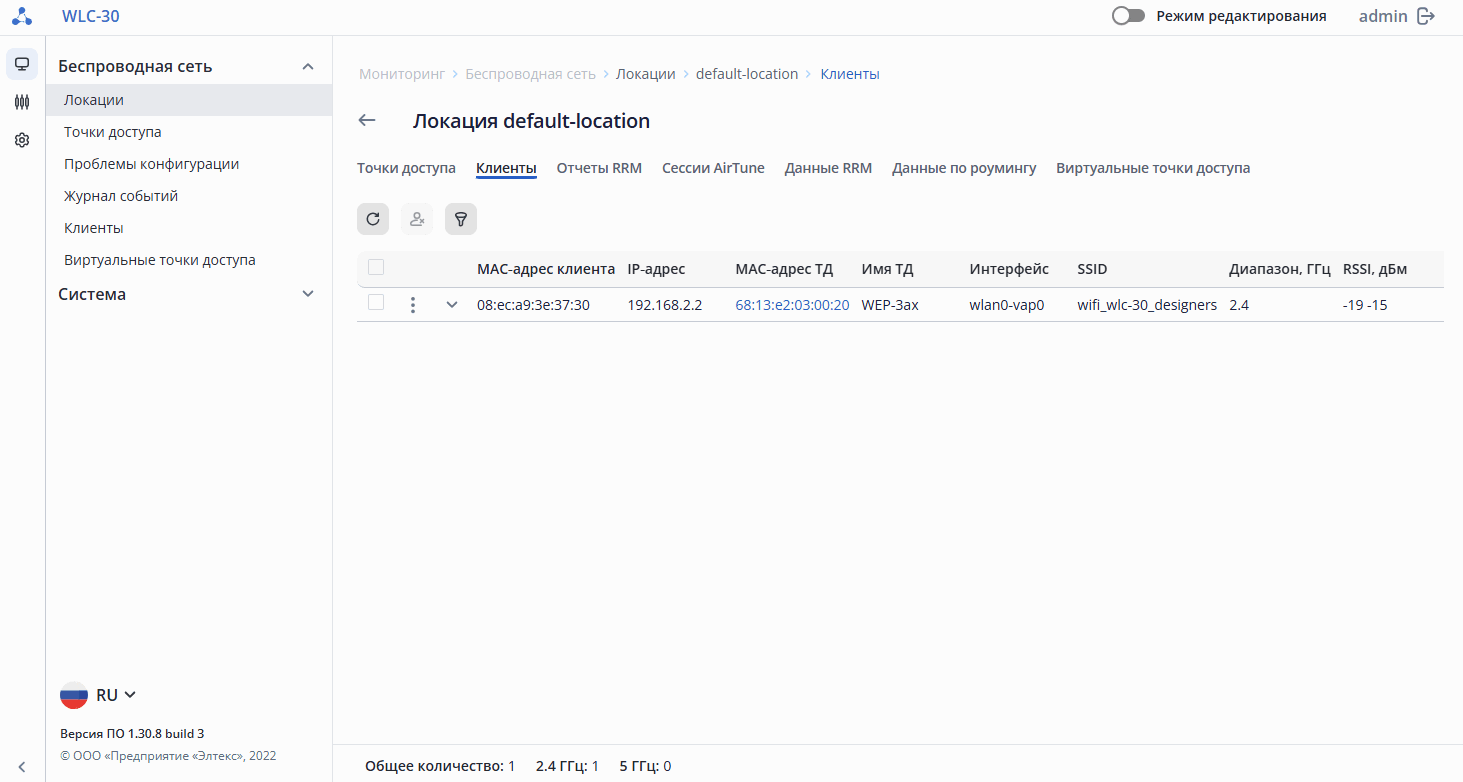Open Виртуальные точки доступа in the sidebar

click(x=189, y=260)
